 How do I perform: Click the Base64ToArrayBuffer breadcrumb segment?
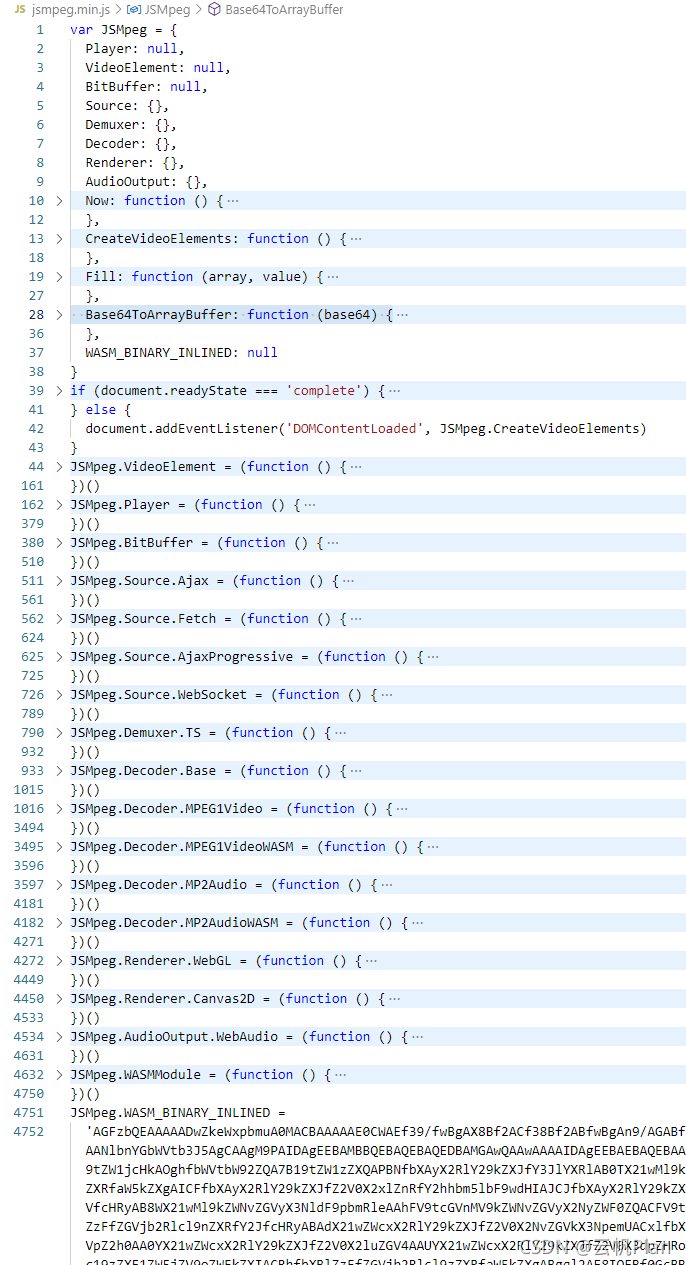284,9
